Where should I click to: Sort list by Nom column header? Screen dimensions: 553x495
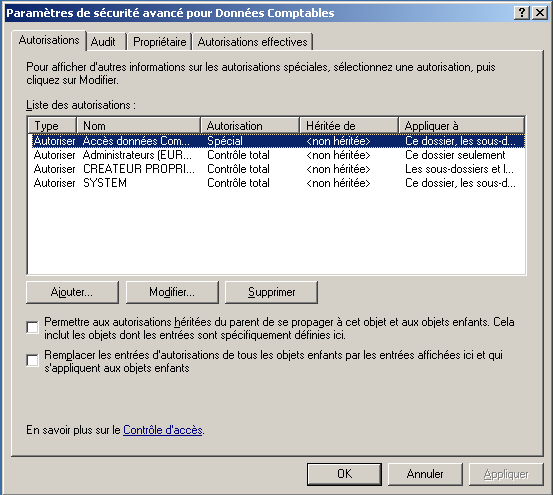point(139,126)
